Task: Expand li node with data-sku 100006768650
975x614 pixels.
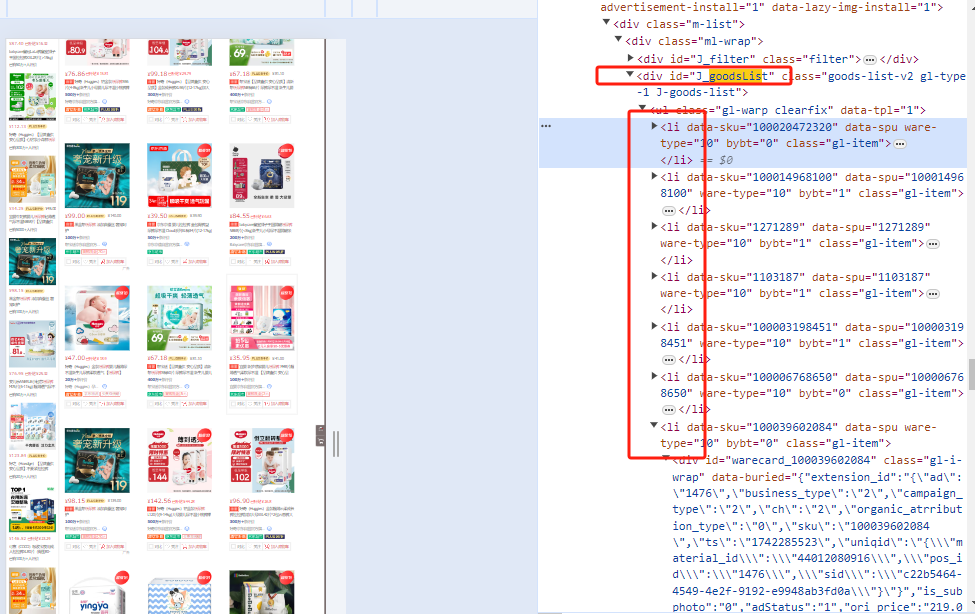Action: click(x=654, y=376)
